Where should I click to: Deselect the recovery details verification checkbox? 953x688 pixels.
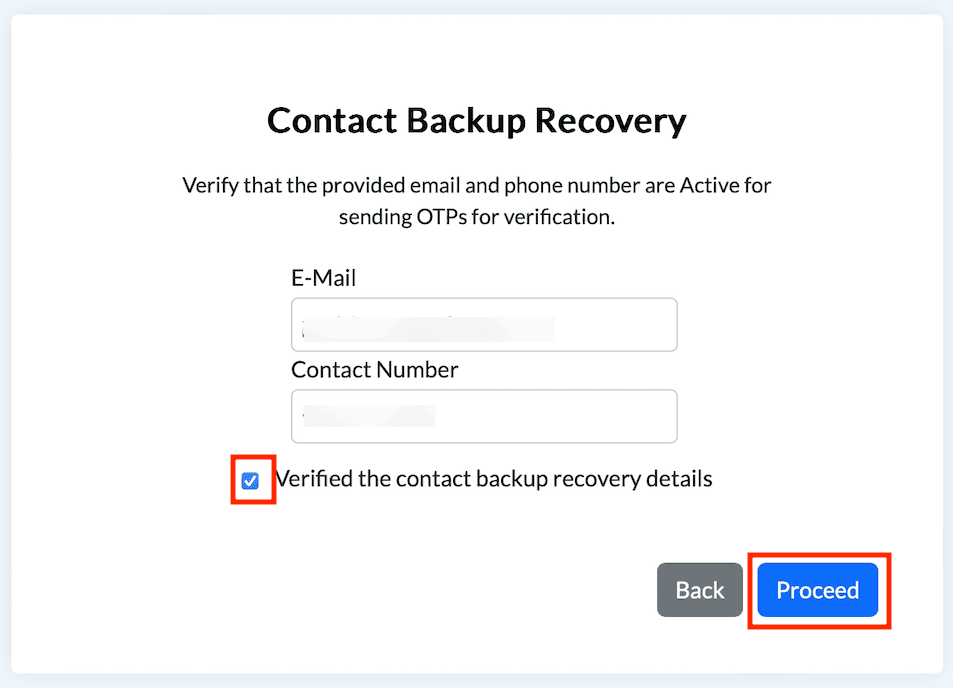pyautogui.click(x=250, y=481)
